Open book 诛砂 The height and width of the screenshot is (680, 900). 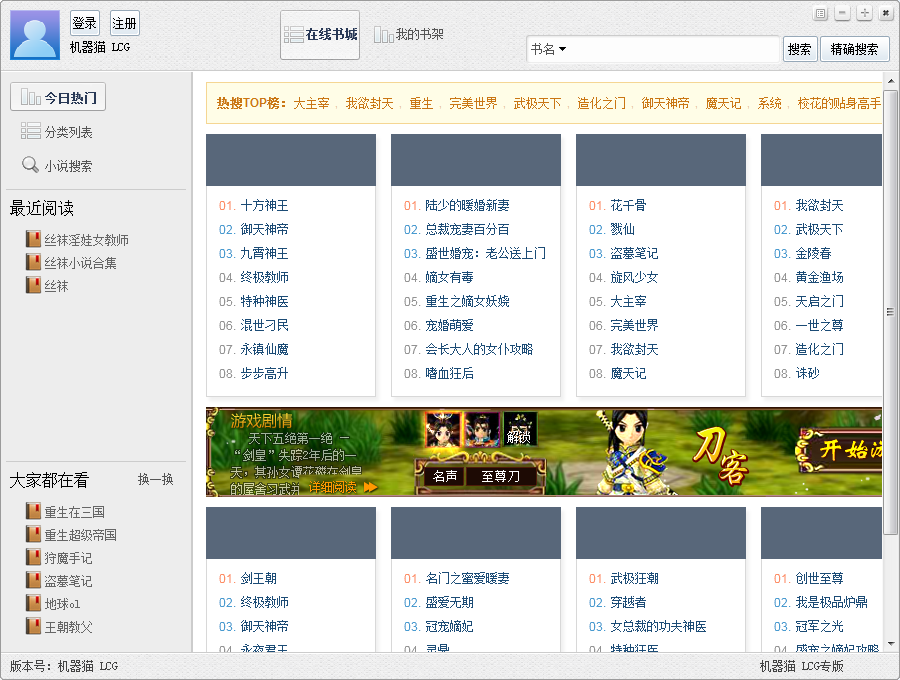click(x=807, y=374)
